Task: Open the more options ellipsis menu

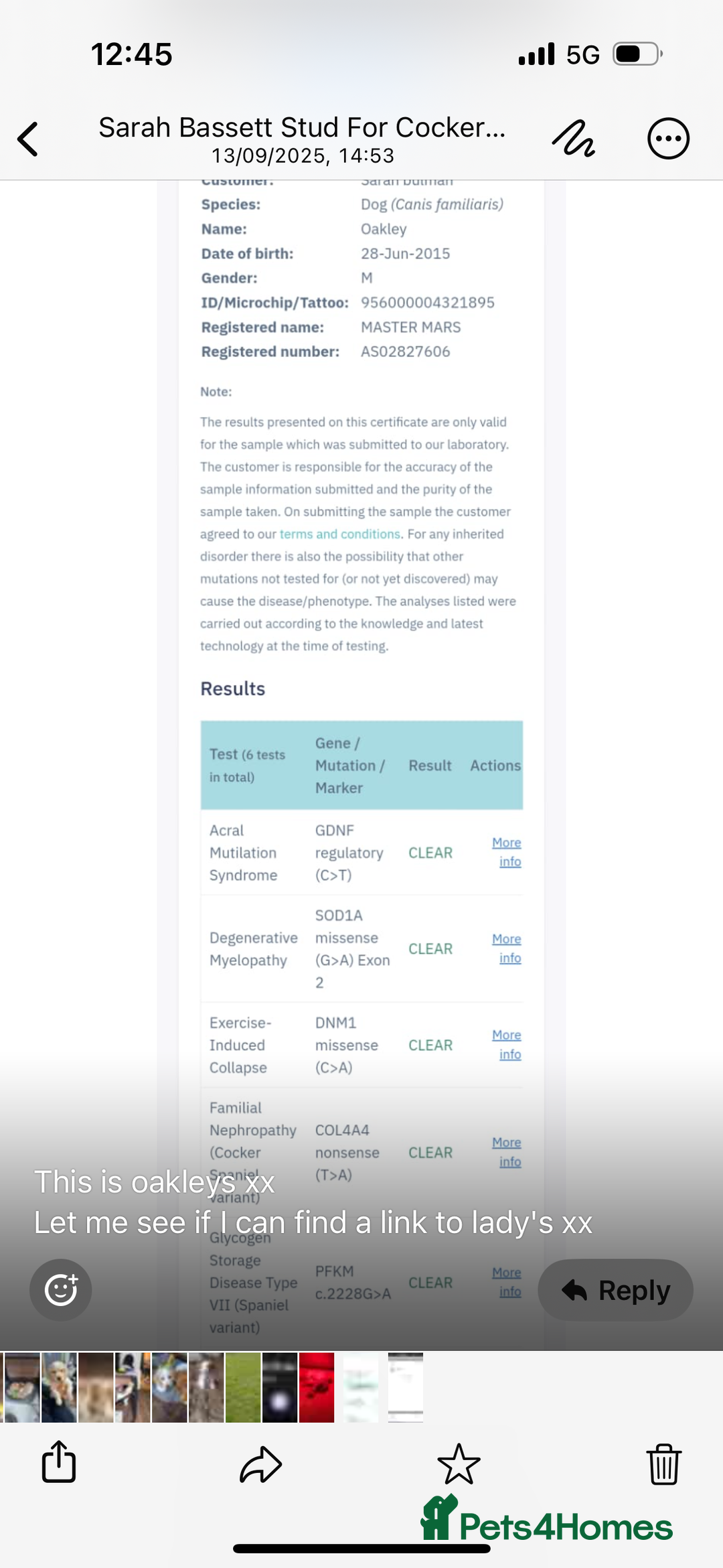Action: point(667,139)
